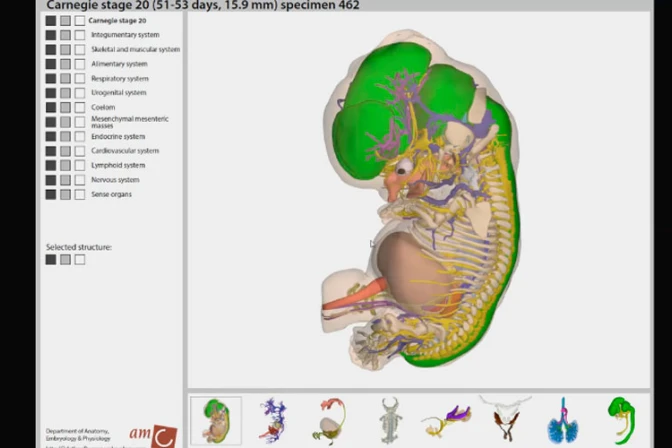Select the whole embryo thumbnail at bottom
Viewport: 672px width, 448px height.
[x=216, y=420]
